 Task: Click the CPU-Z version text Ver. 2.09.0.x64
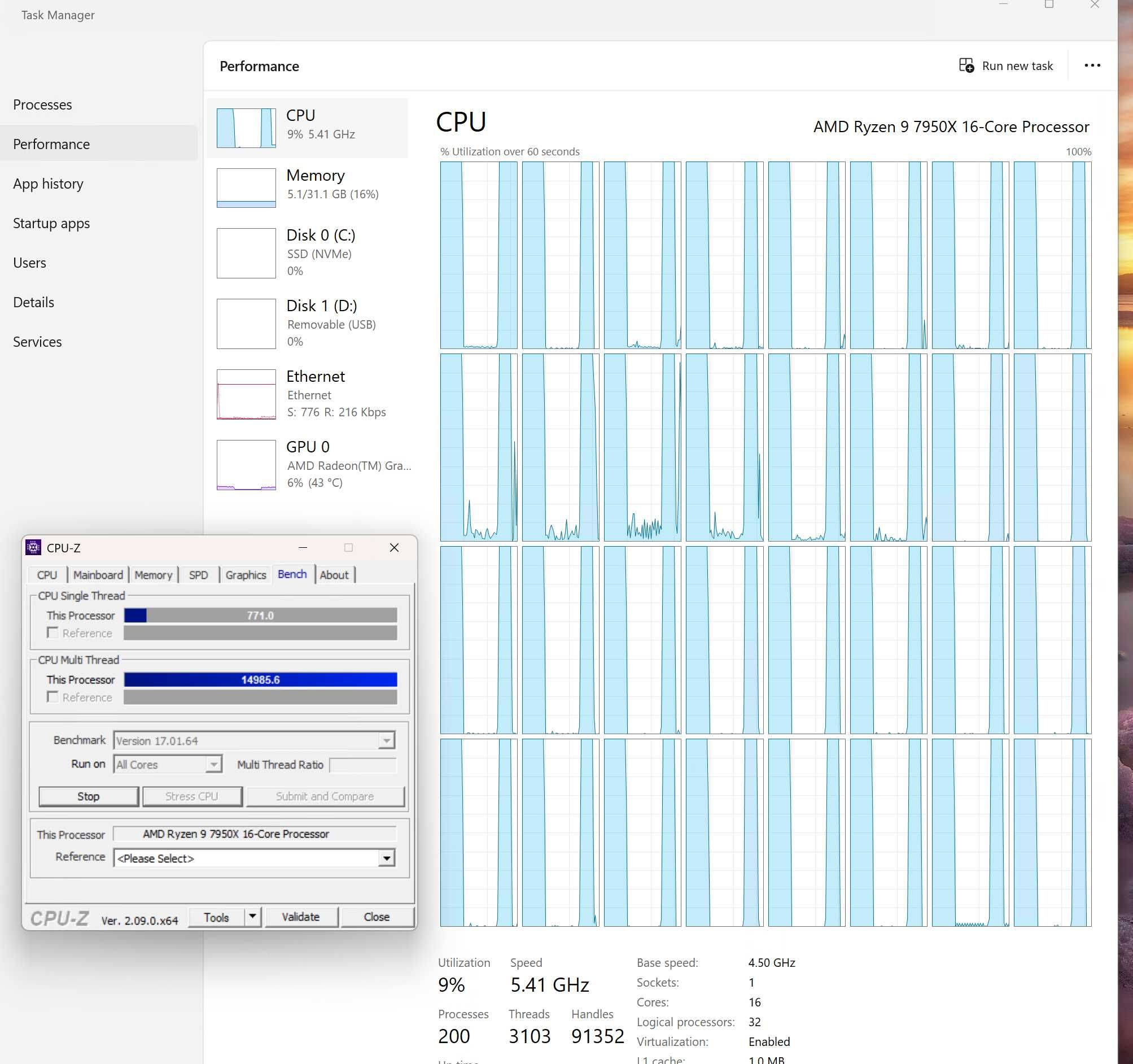tap(139, 921)
